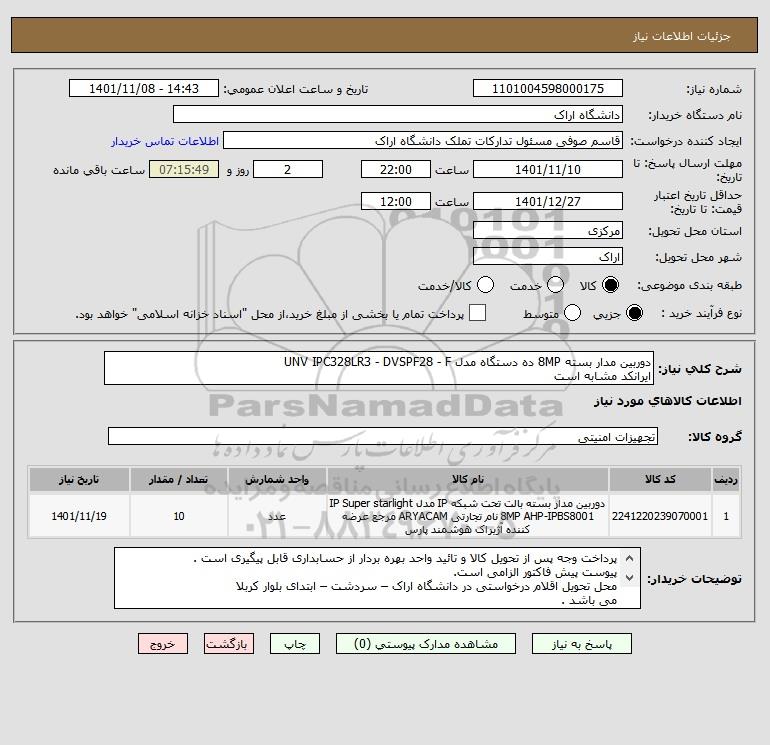This screenshot has height=745, width=770.
Task: Click row number 1 cell
Action: 726,516
